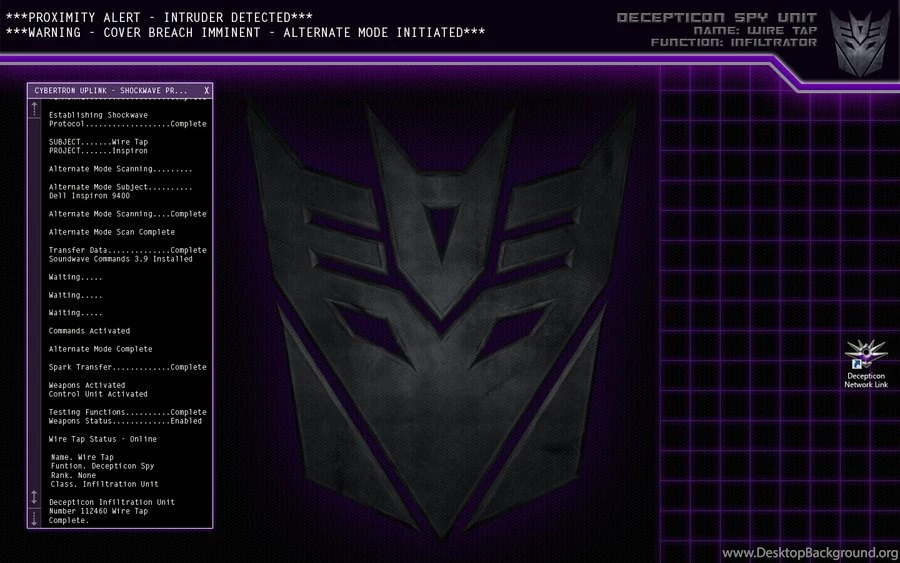900x563 pixels.
Task: Select the "Alternate Mode Scan Complete" line
Action: coord(112,232)
